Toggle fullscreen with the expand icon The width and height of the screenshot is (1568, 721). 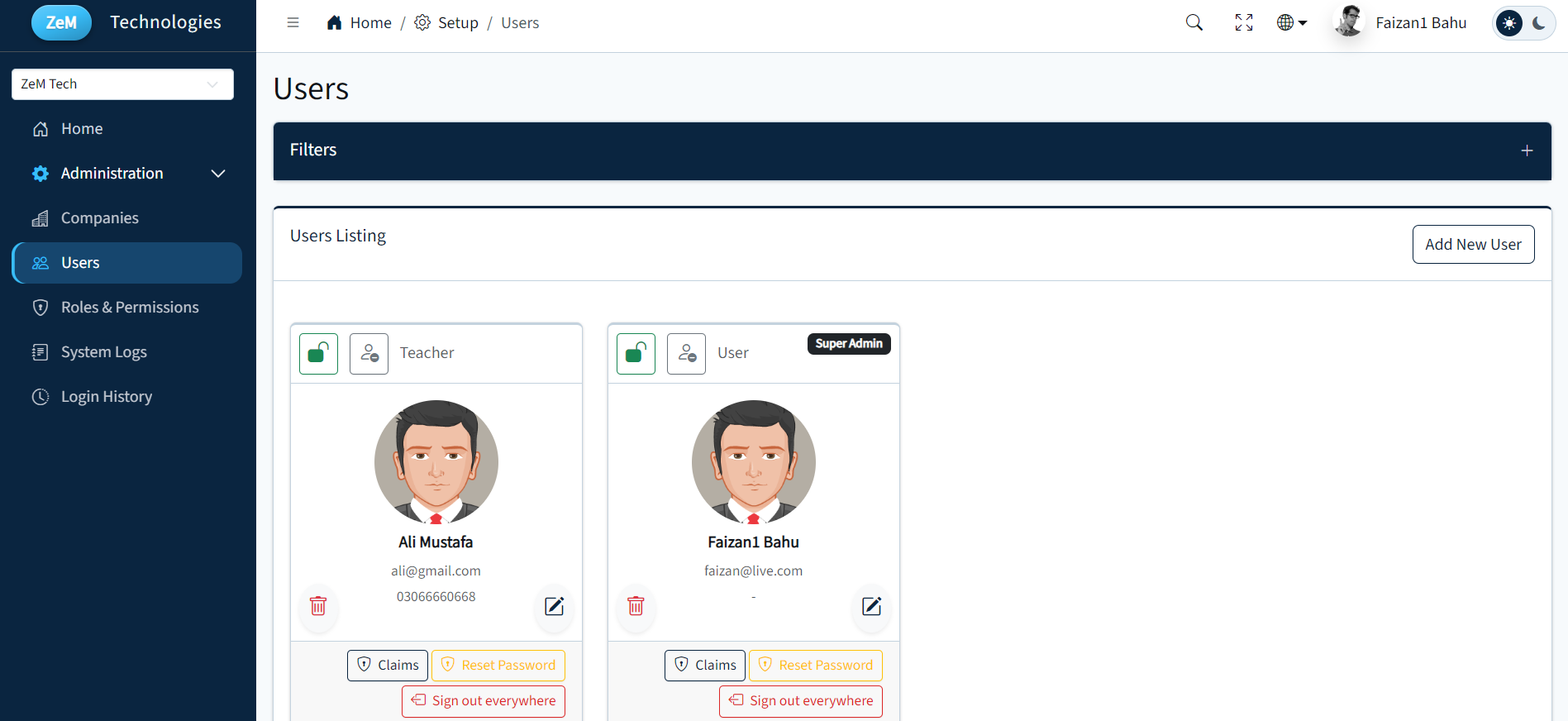1244,22
